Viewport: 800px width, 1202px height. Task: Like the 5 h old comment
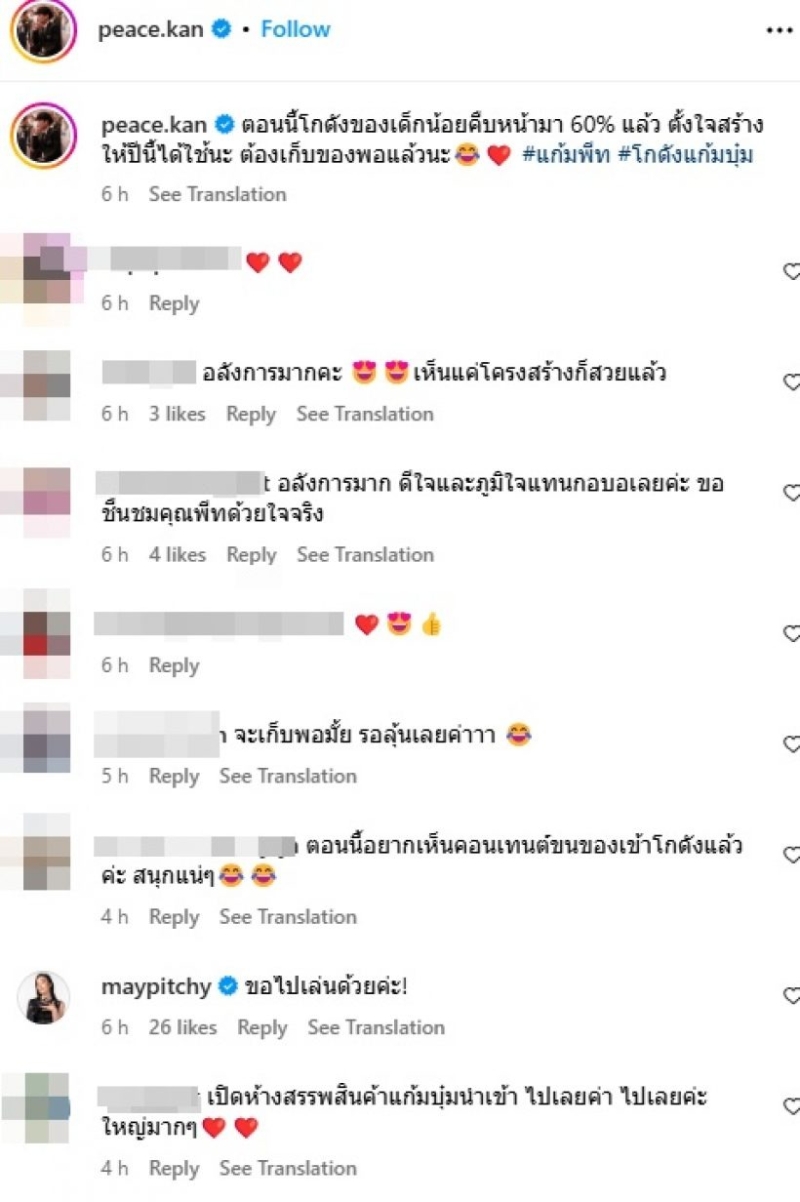tap(791, 745)
